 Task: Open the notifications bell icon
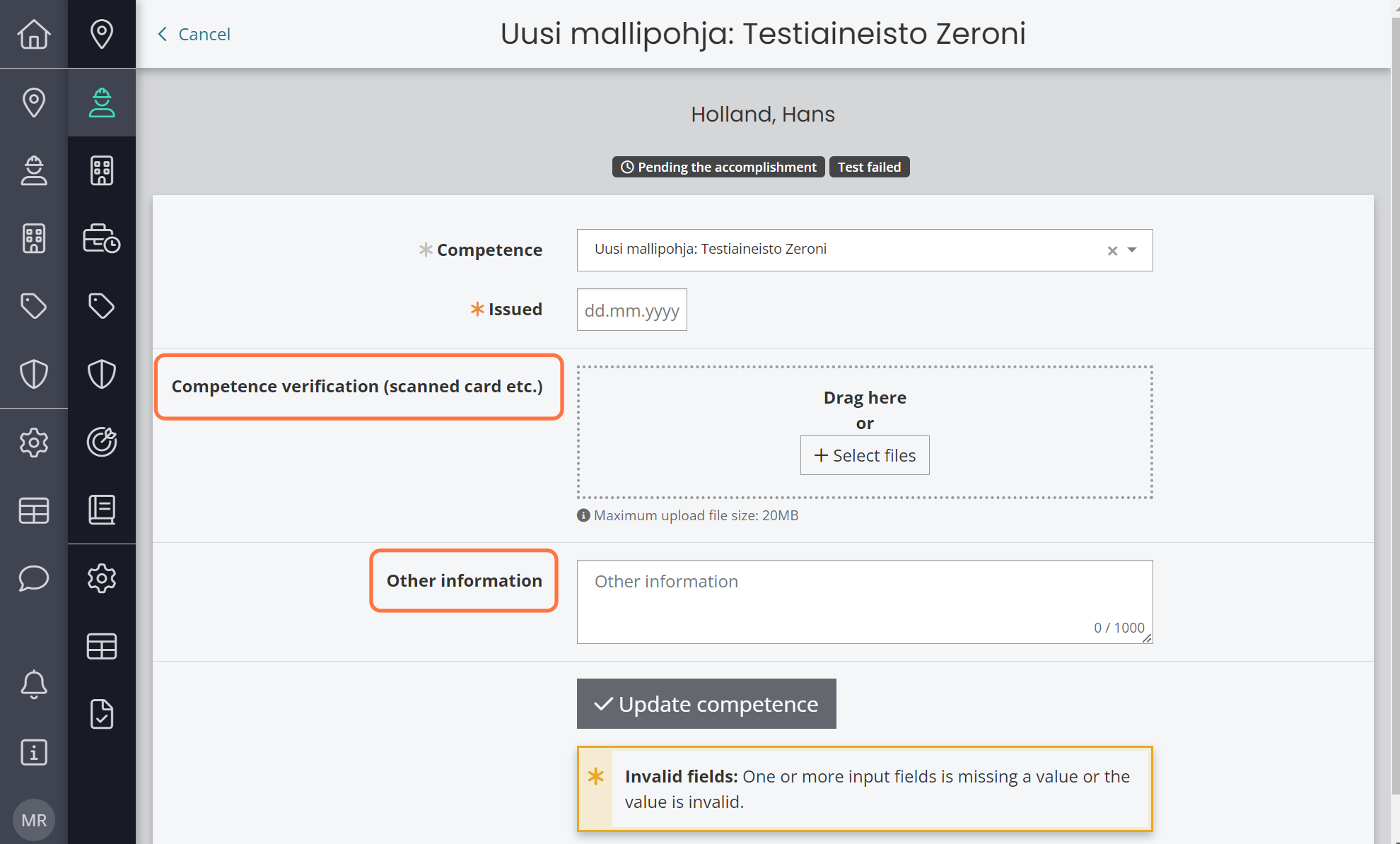[x=34, y=684]
